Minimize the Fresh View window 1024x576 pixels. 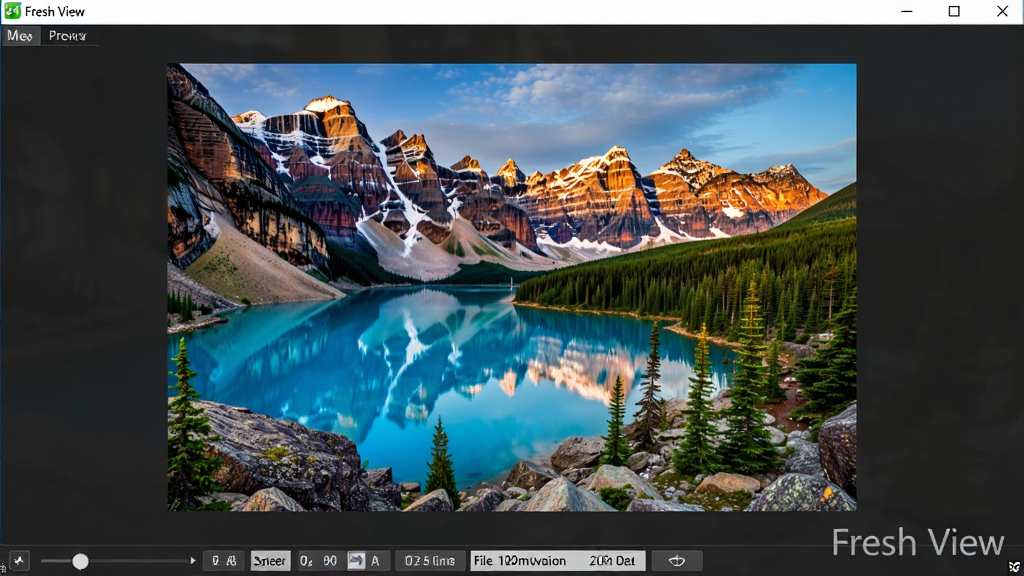[x=906, y=11]
